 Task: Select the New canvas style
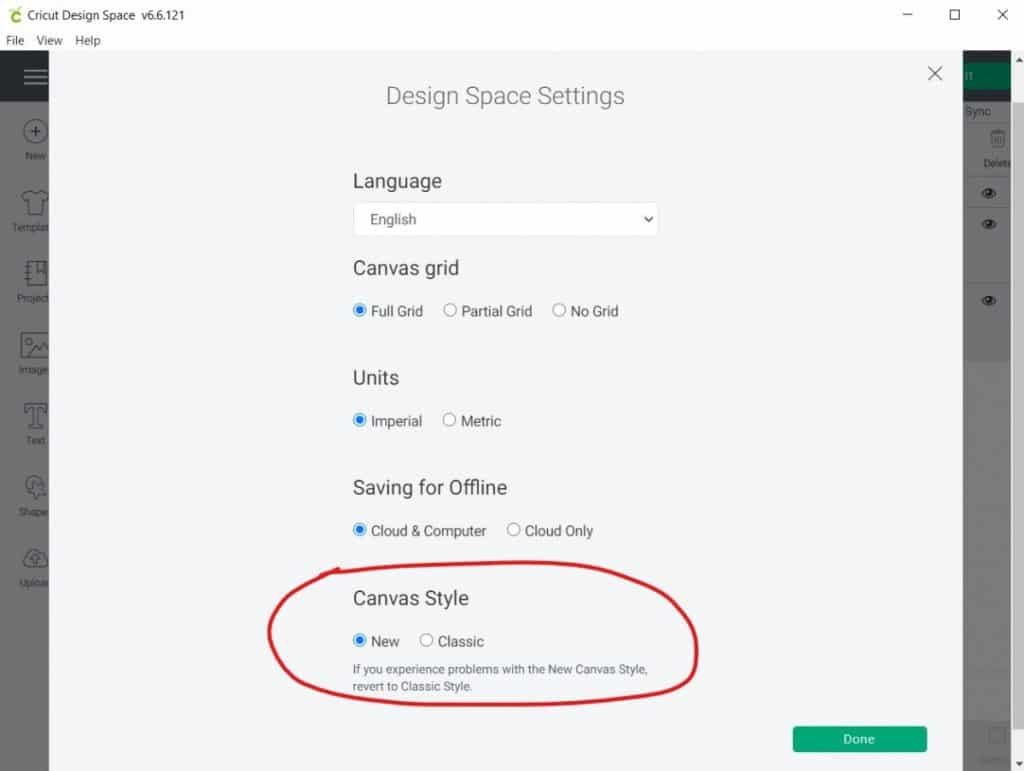tap(359, 640)
